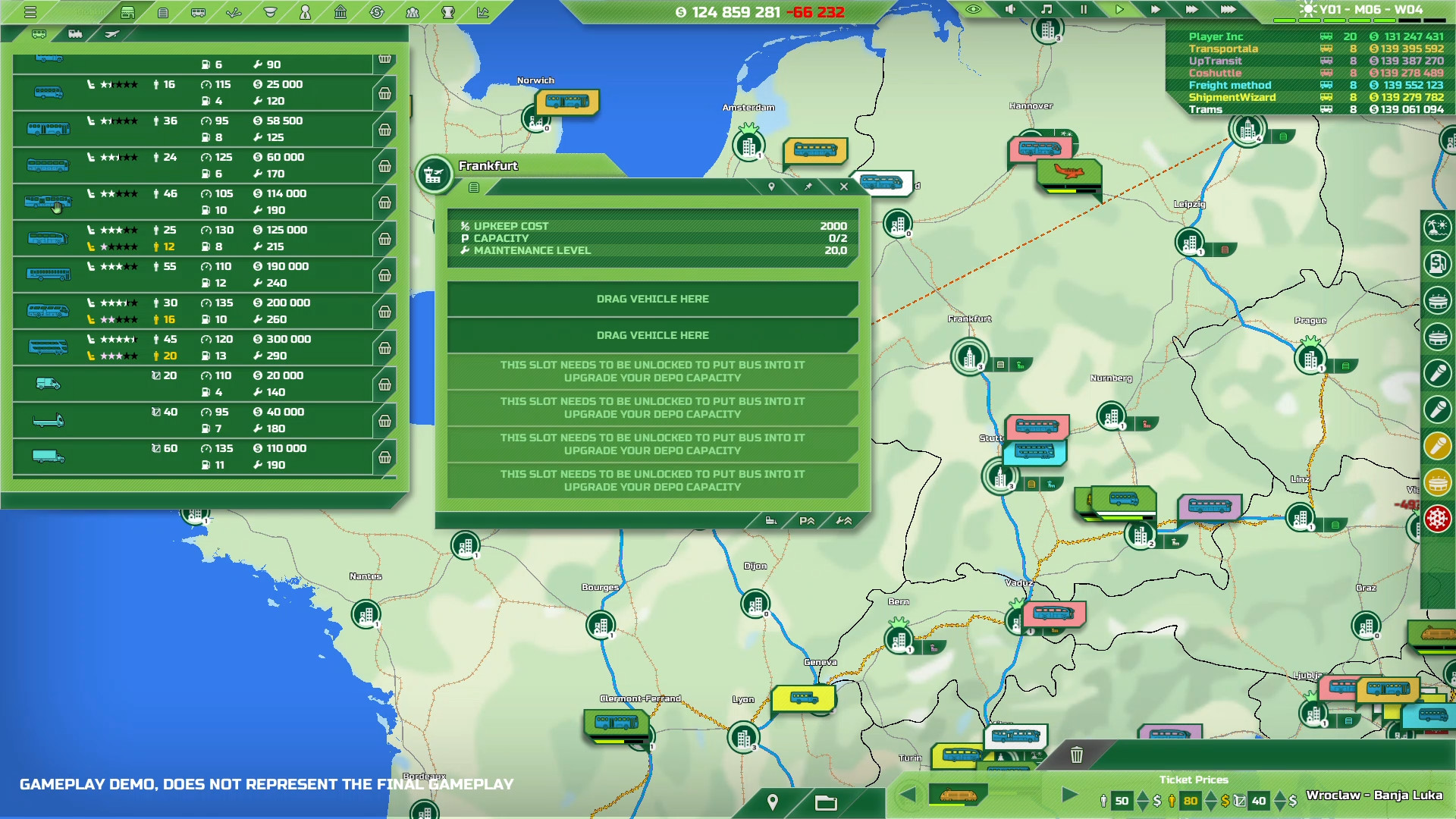Select the red virus event icon
Viewport: 1456px width, 819px height.
pyautogui.click(x=1437, y=519)
